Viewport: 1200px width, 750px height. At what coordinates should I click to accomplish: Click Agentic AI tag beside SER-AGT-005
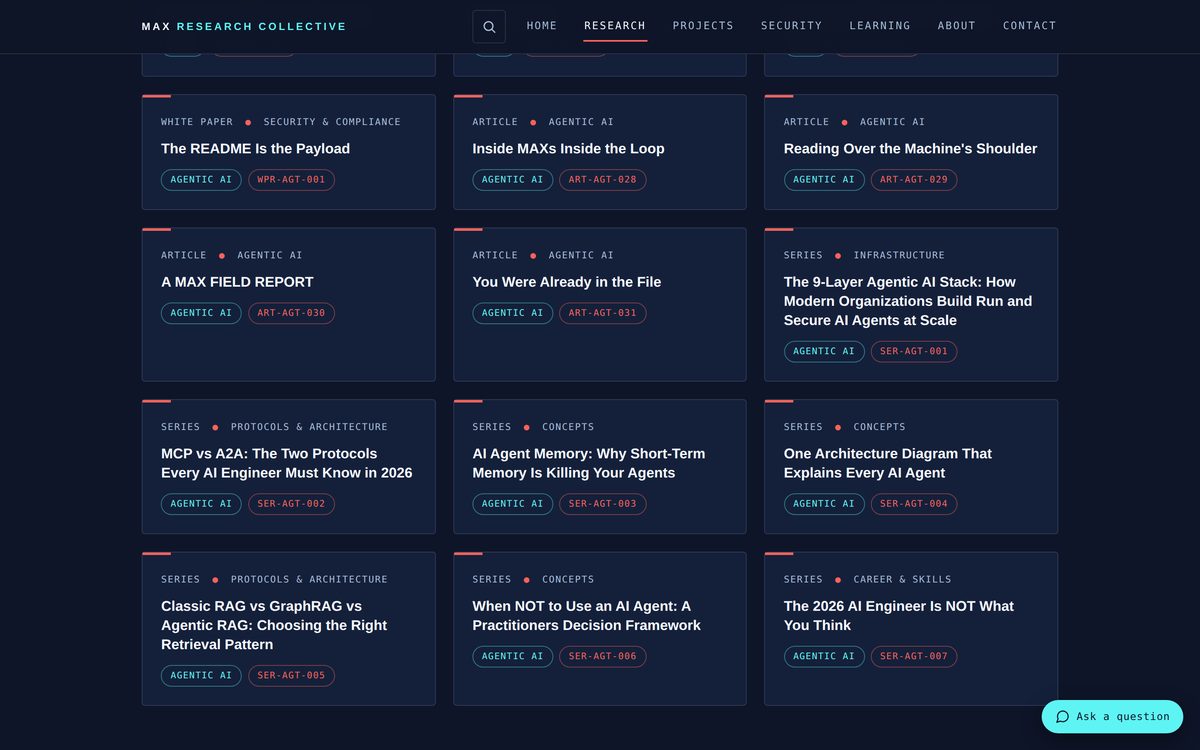coord(201,676)
